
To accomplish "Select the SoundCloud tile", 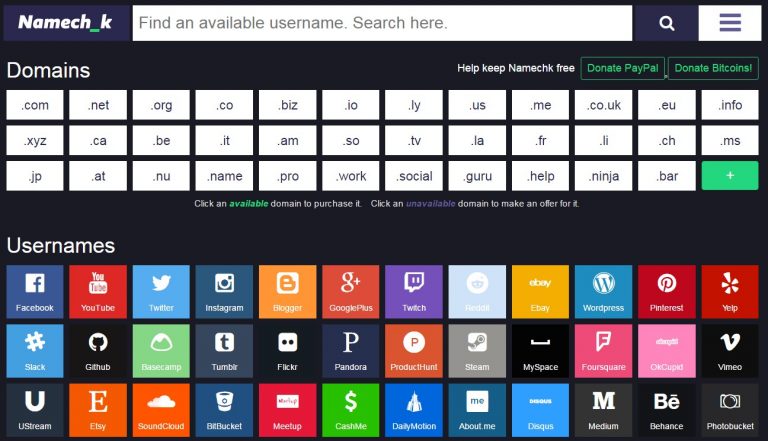I will tap(161, 410).
